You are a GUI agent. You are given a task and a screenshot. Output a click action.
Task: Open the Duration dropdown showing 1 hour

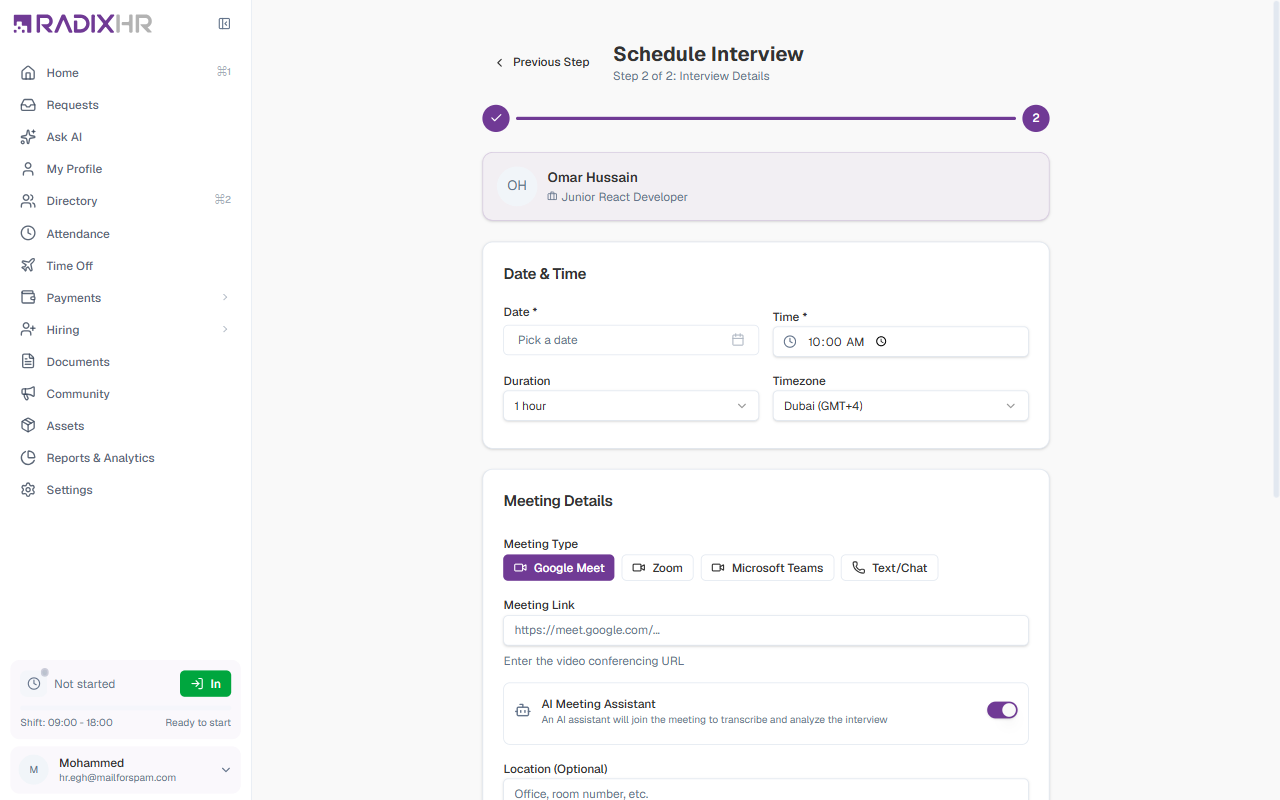tap(631, 406)
